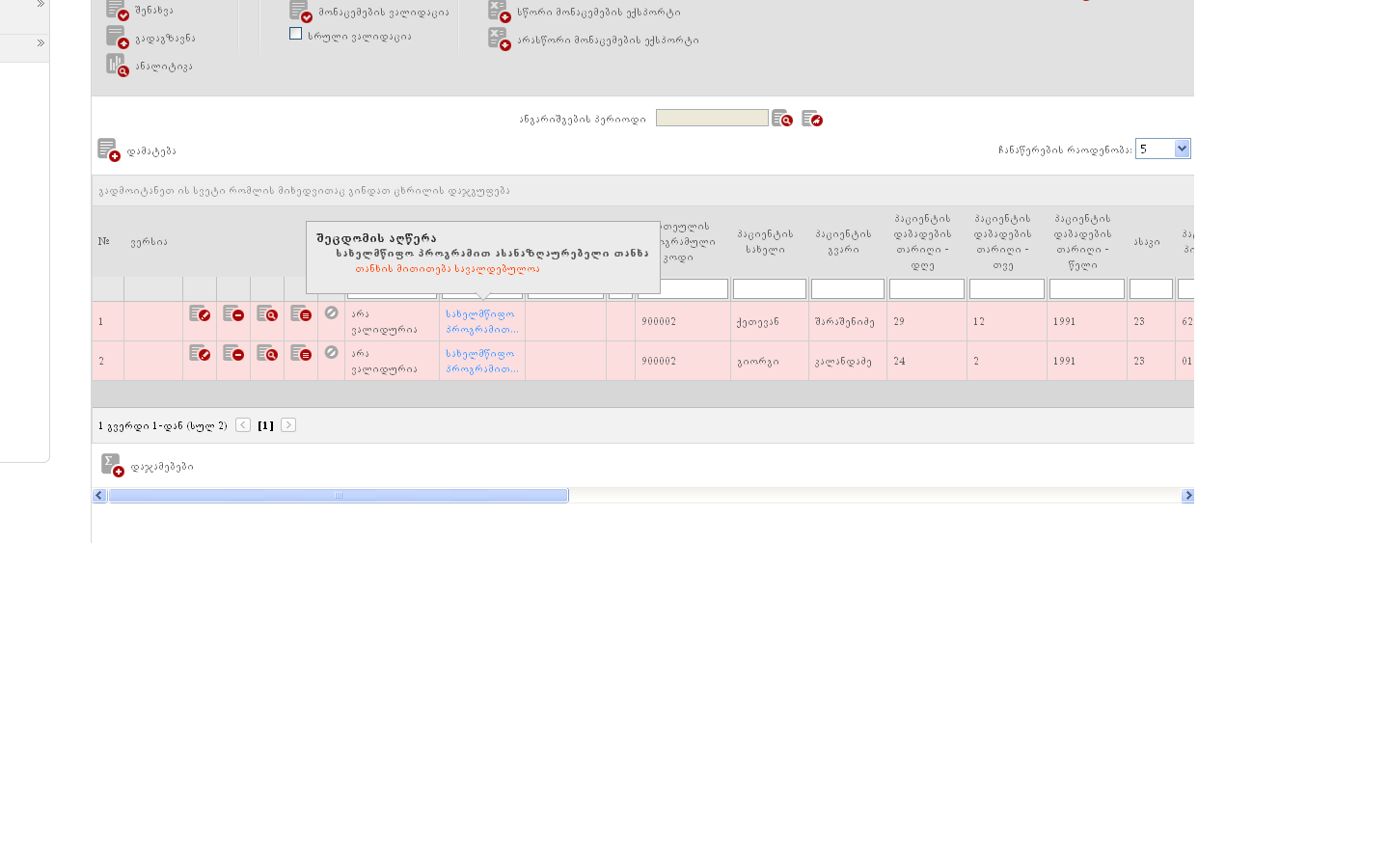This screenshot has height=868, width=1389.
Task: Expand the left sidebar using the fully visible » chevron
Action: point(41,43)
